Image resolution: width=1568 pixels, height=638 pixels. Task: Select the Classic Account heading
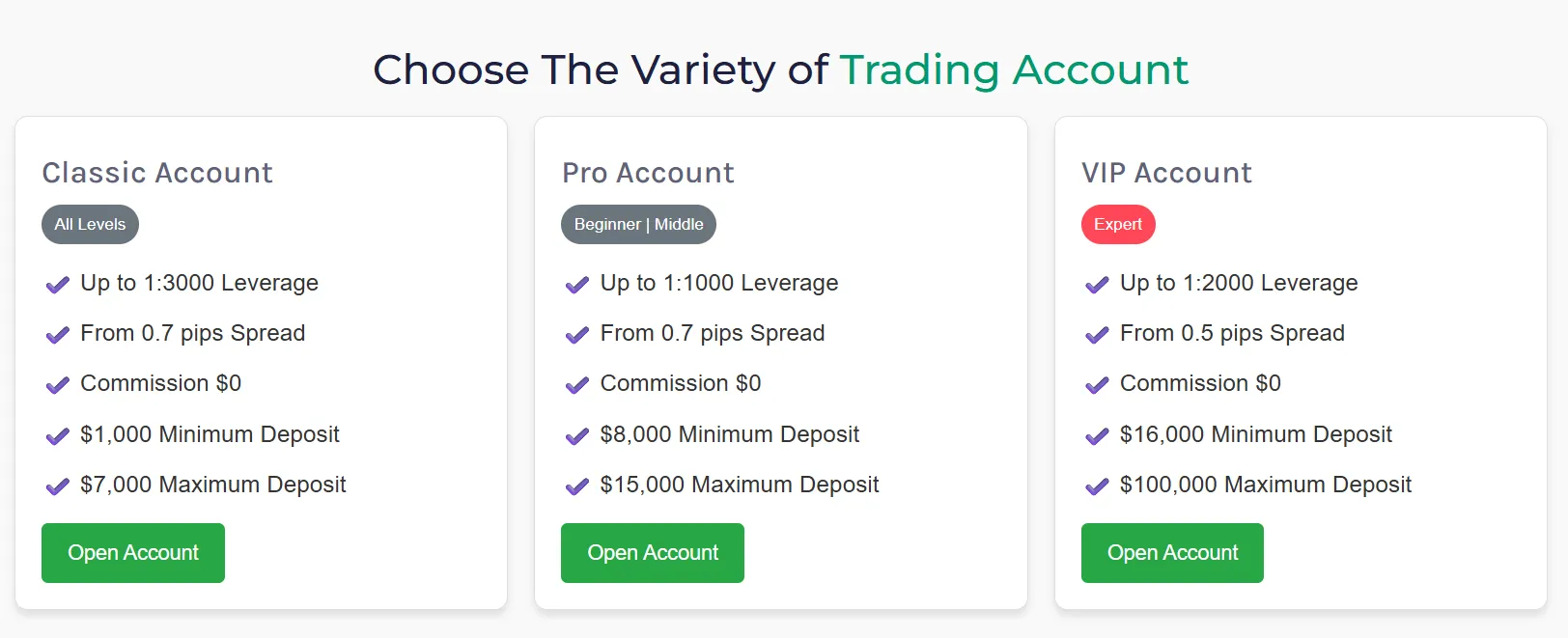[157, 173]
